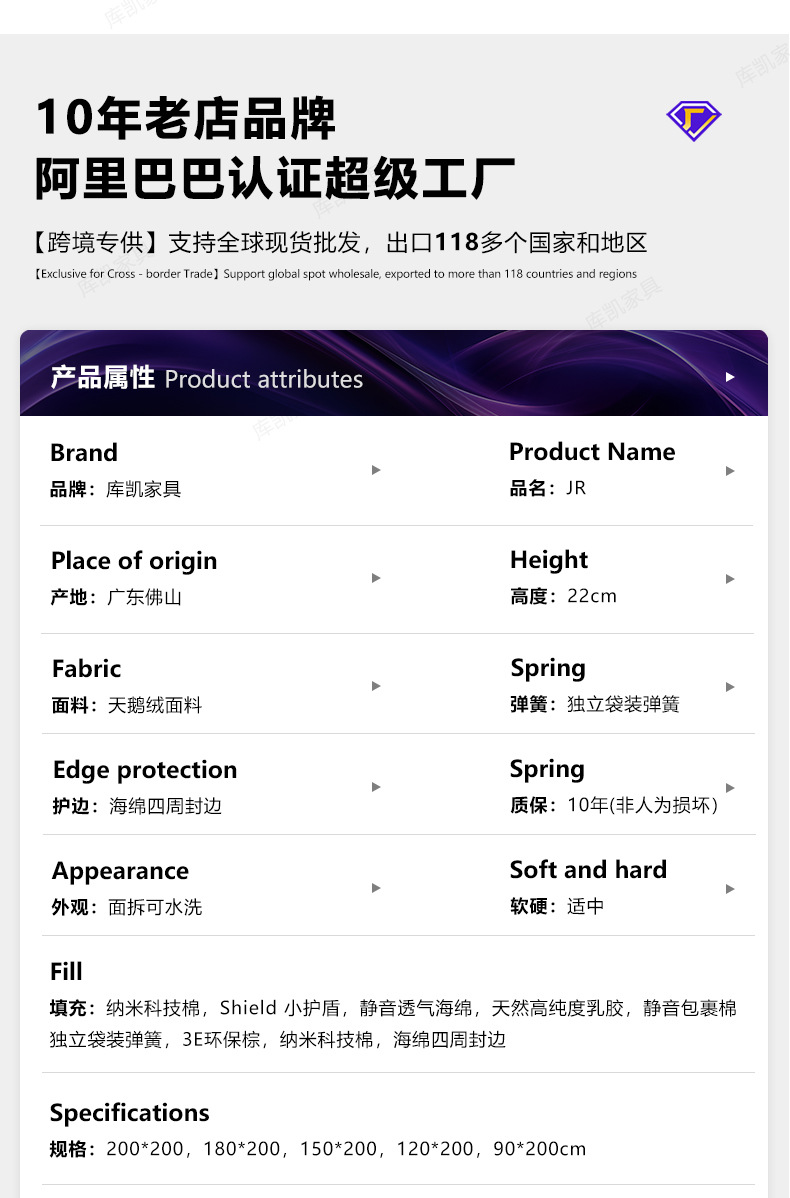Screen dimensions: 790x1198
Task: Click arrow beside Height 22cm
Action: tap(730, 579)
